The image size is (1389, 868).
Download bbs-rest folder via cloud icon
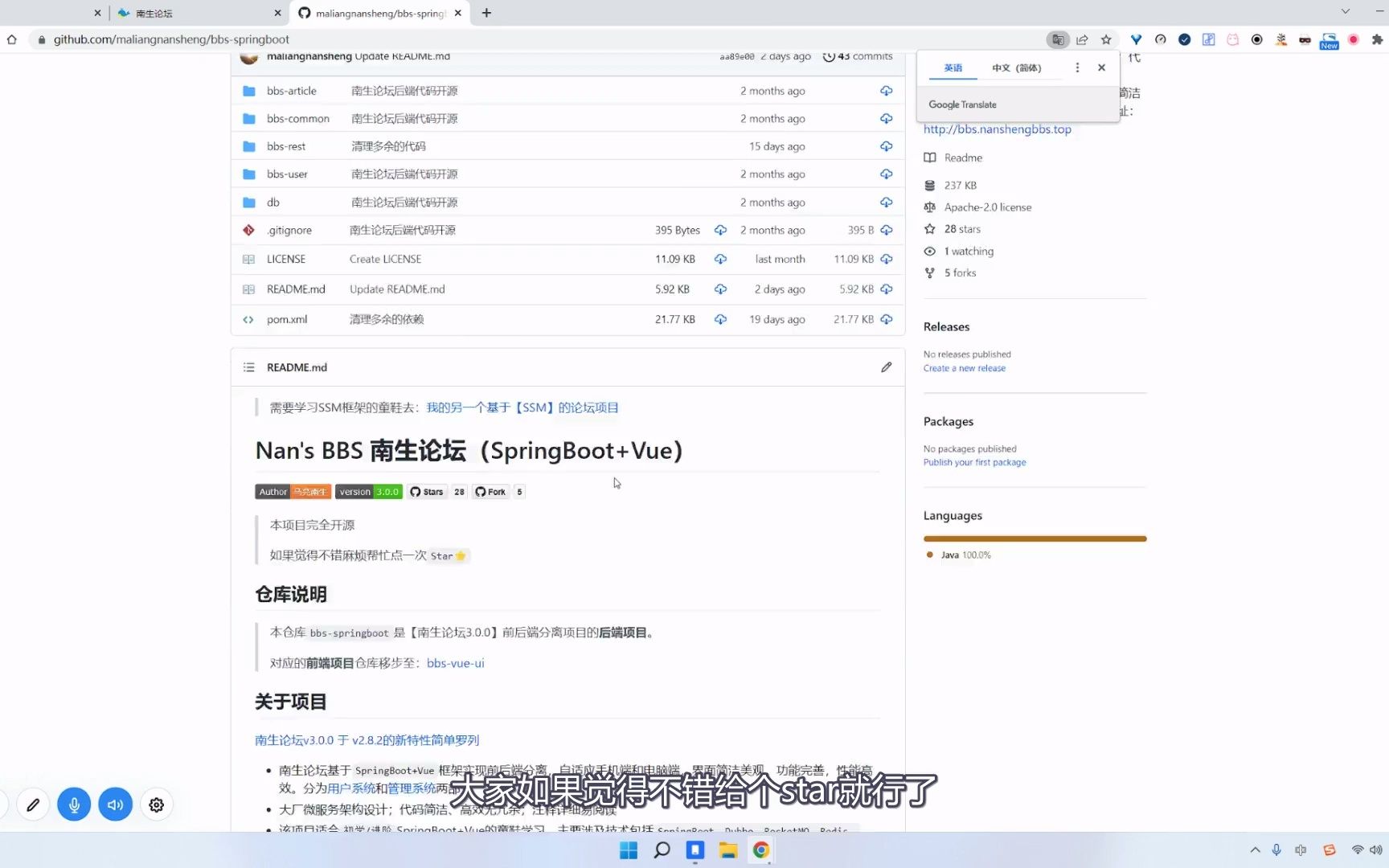886,146
